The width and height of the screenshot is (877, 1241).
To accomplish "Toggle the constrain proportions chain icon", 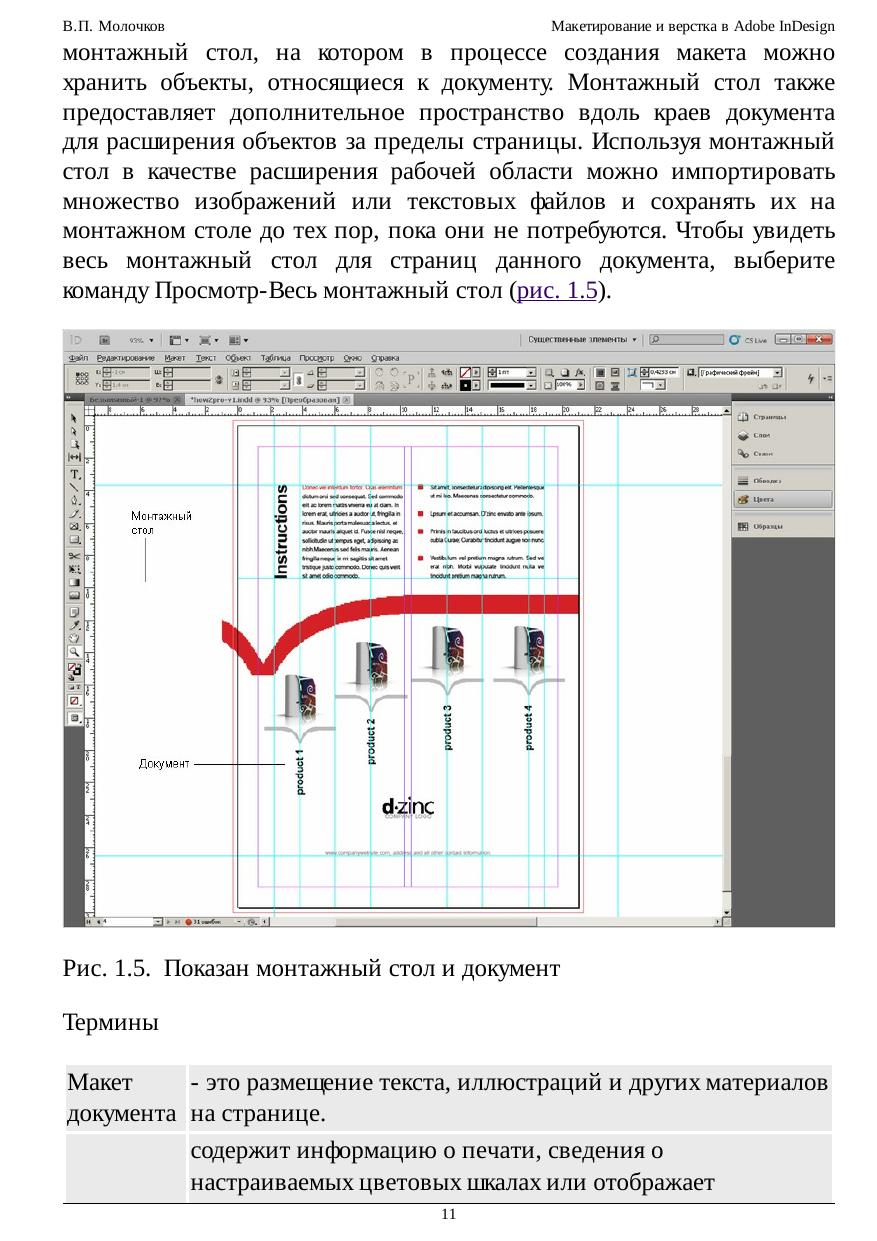I will point(217,377).
